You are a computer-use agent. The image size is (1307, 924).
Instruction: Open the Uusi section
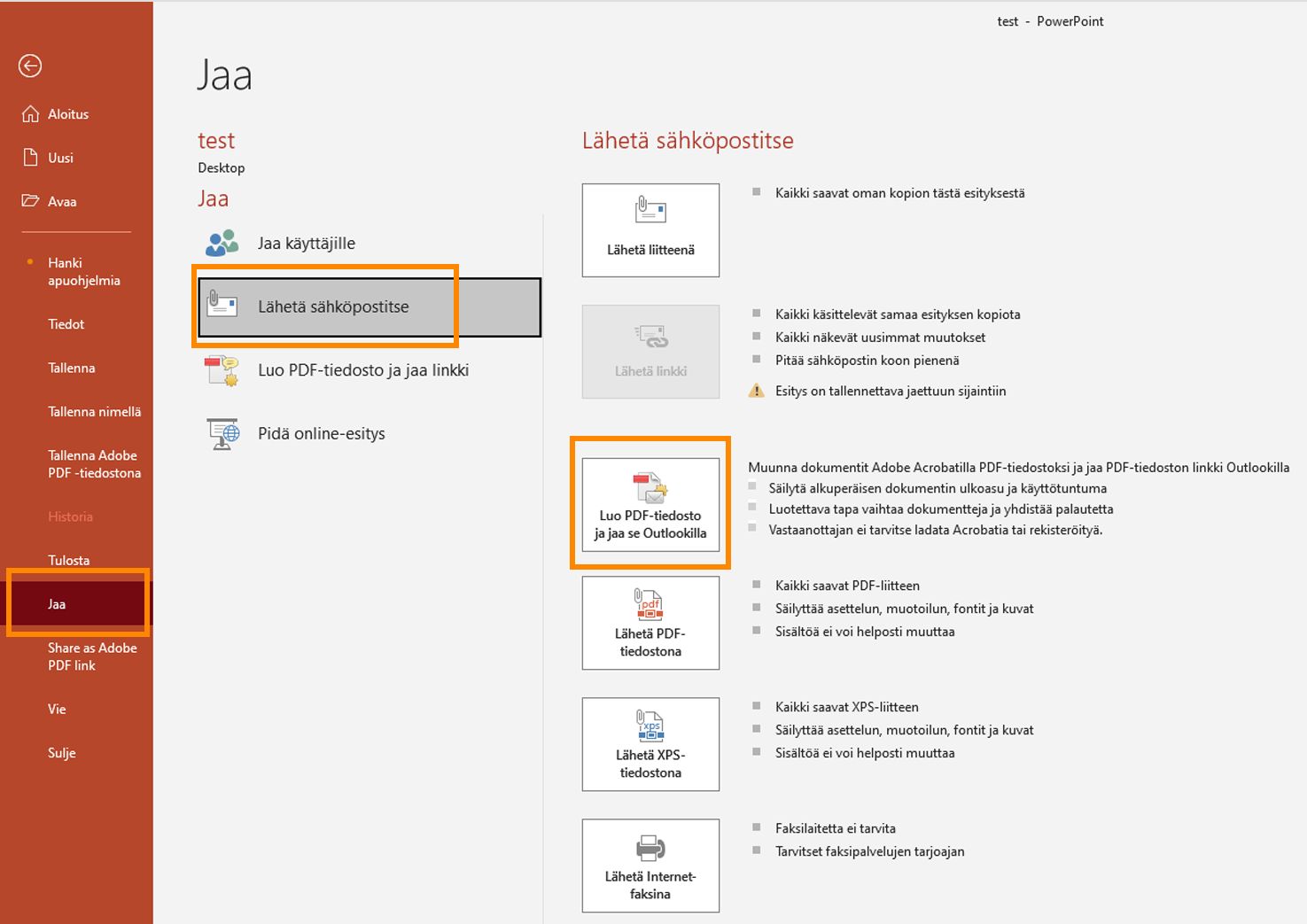pyautogui.click(x=61, y=157)
